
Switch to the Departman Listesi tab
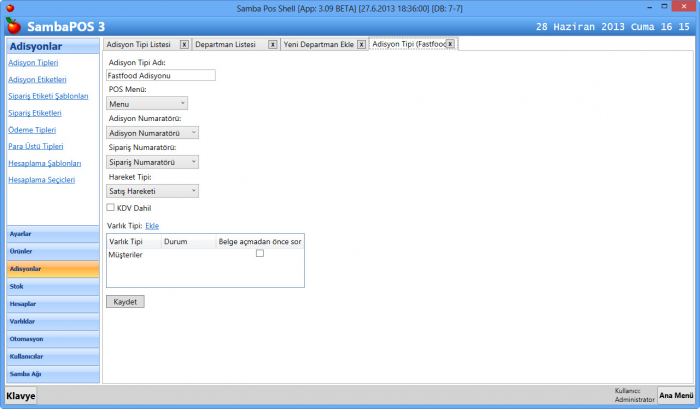coord(225,45)
